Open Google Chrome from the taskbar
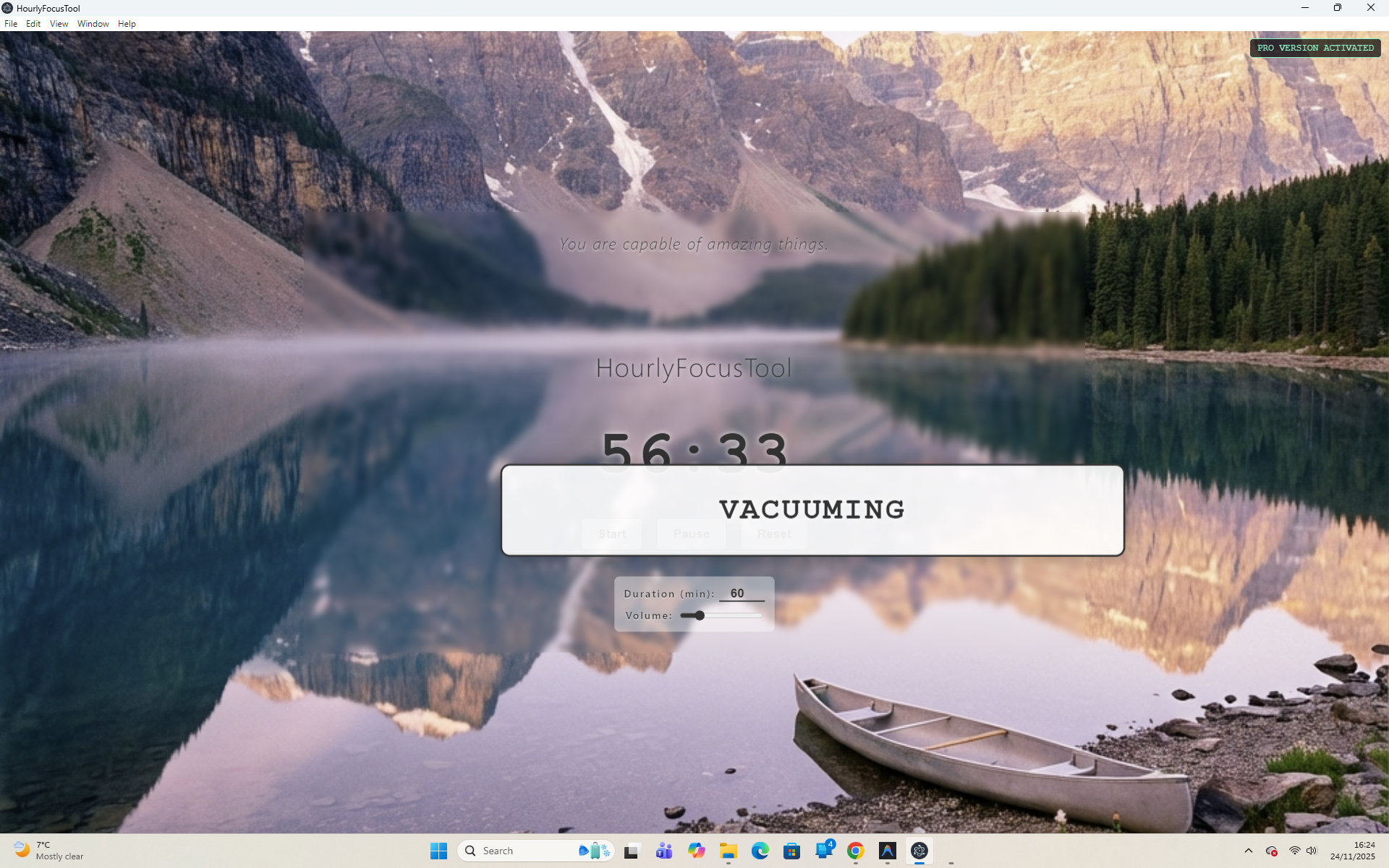This screenshot has height=868, width=1389. pyautogui.click(x=855, y=851)
